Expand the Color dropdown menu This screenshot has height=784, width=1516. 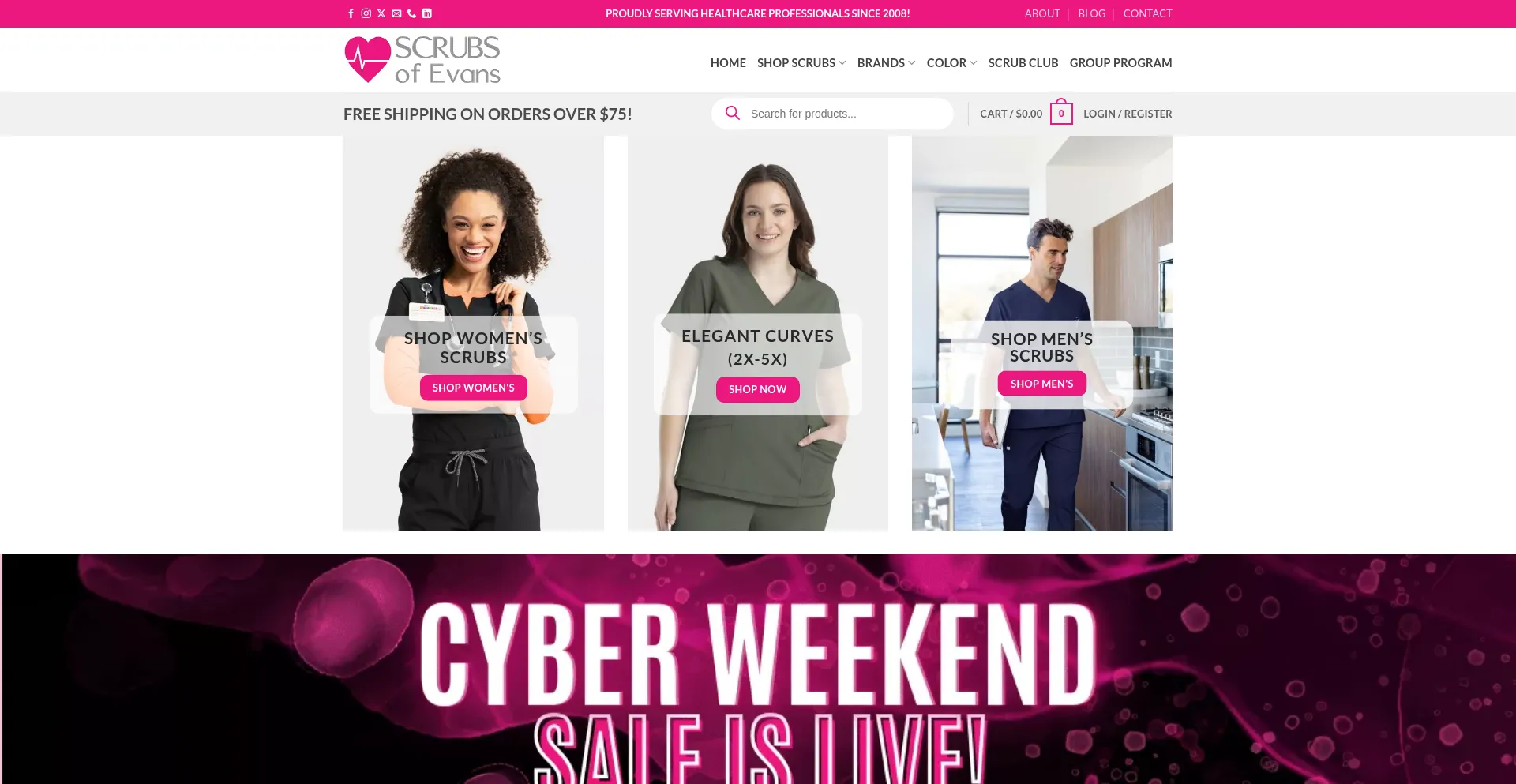pos(951,62)
